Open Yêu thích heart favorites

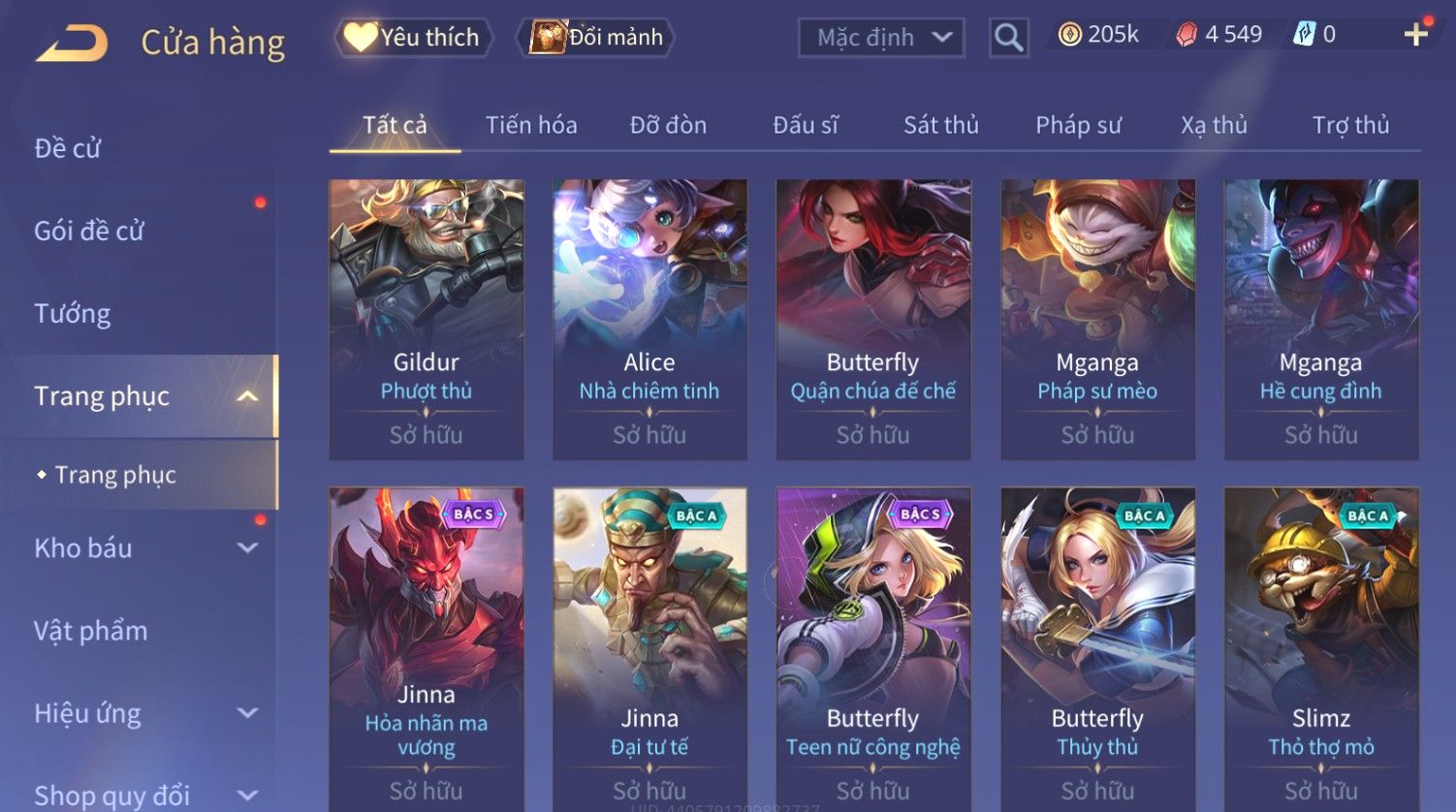coord(413,37)
